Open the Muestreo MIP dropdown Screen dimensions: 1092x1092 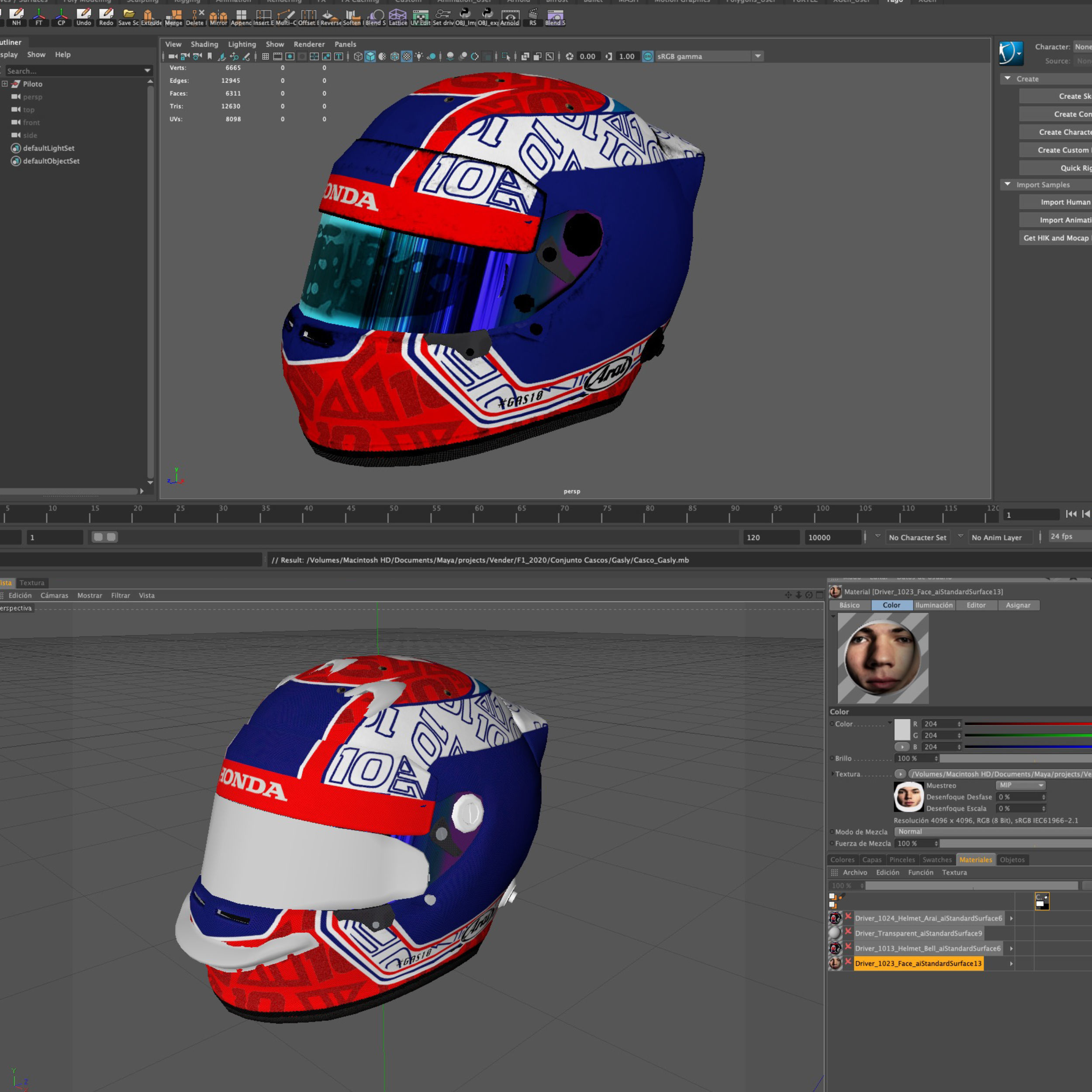(x=1020, y=785)
